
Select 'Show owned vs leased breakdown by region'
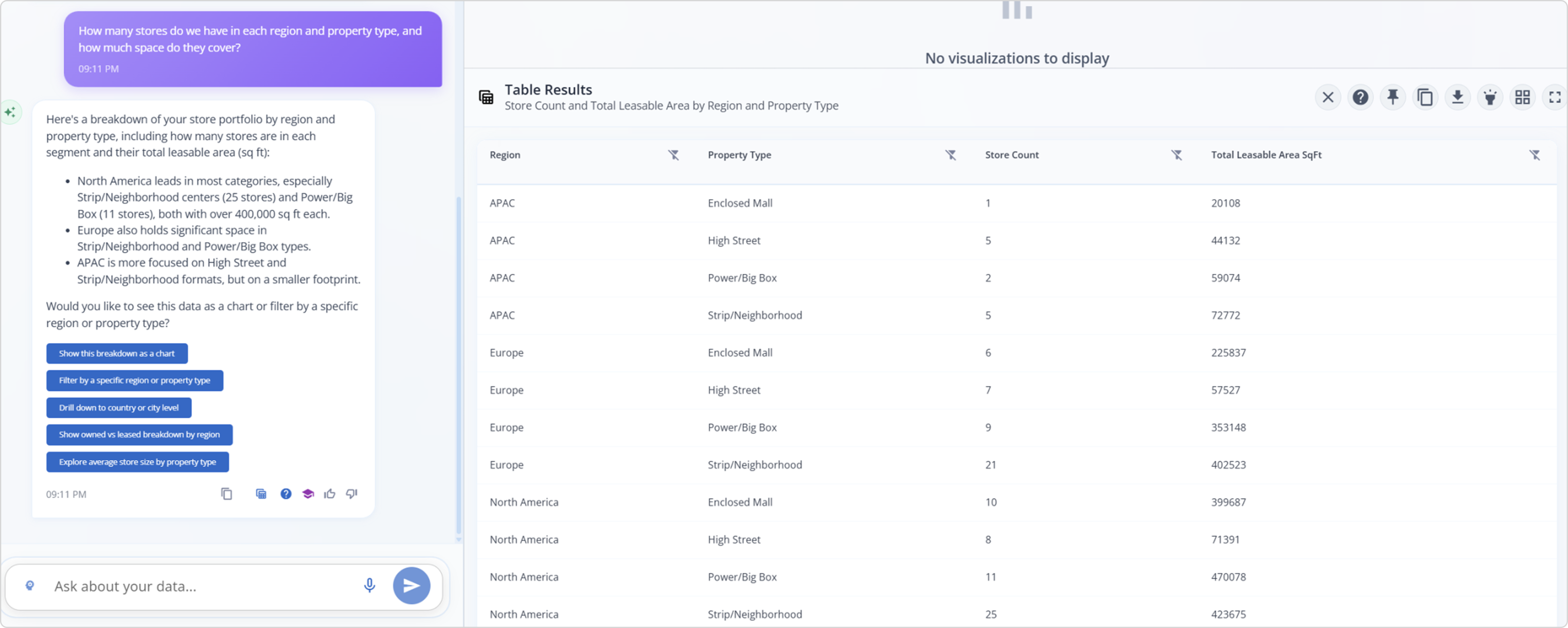(x=139, y=434)
